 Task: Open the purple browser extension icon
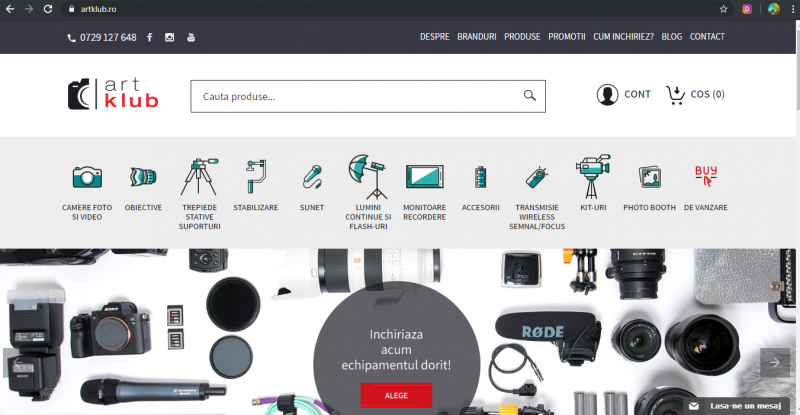click(747, 9)
